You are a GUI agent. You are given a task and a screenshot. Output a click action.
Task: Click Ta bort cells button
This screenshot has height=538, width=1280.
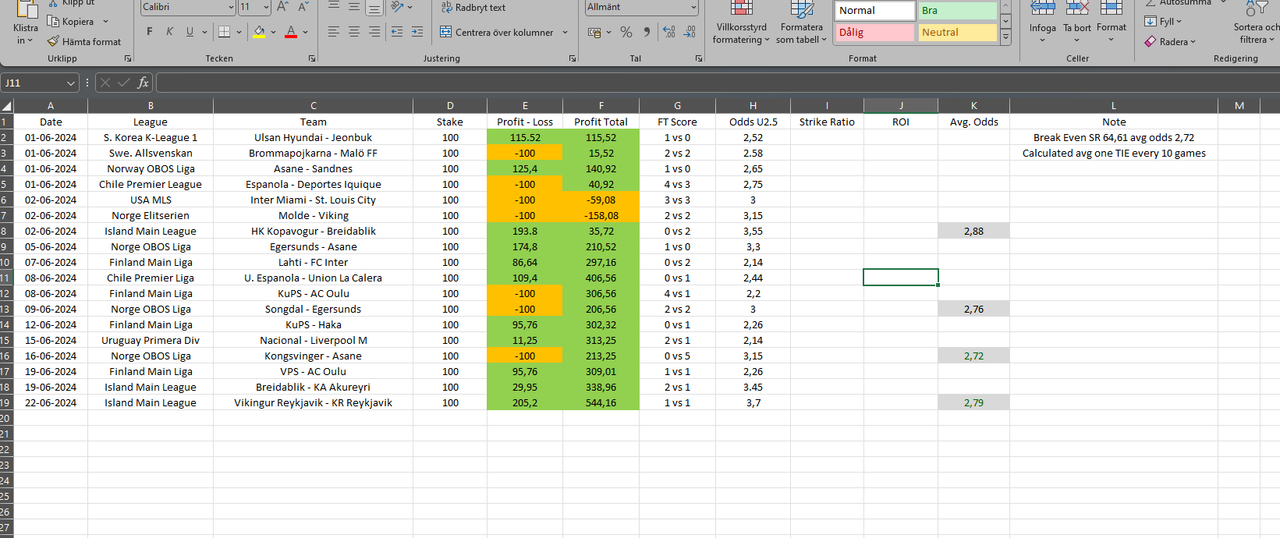(1077, 23)
